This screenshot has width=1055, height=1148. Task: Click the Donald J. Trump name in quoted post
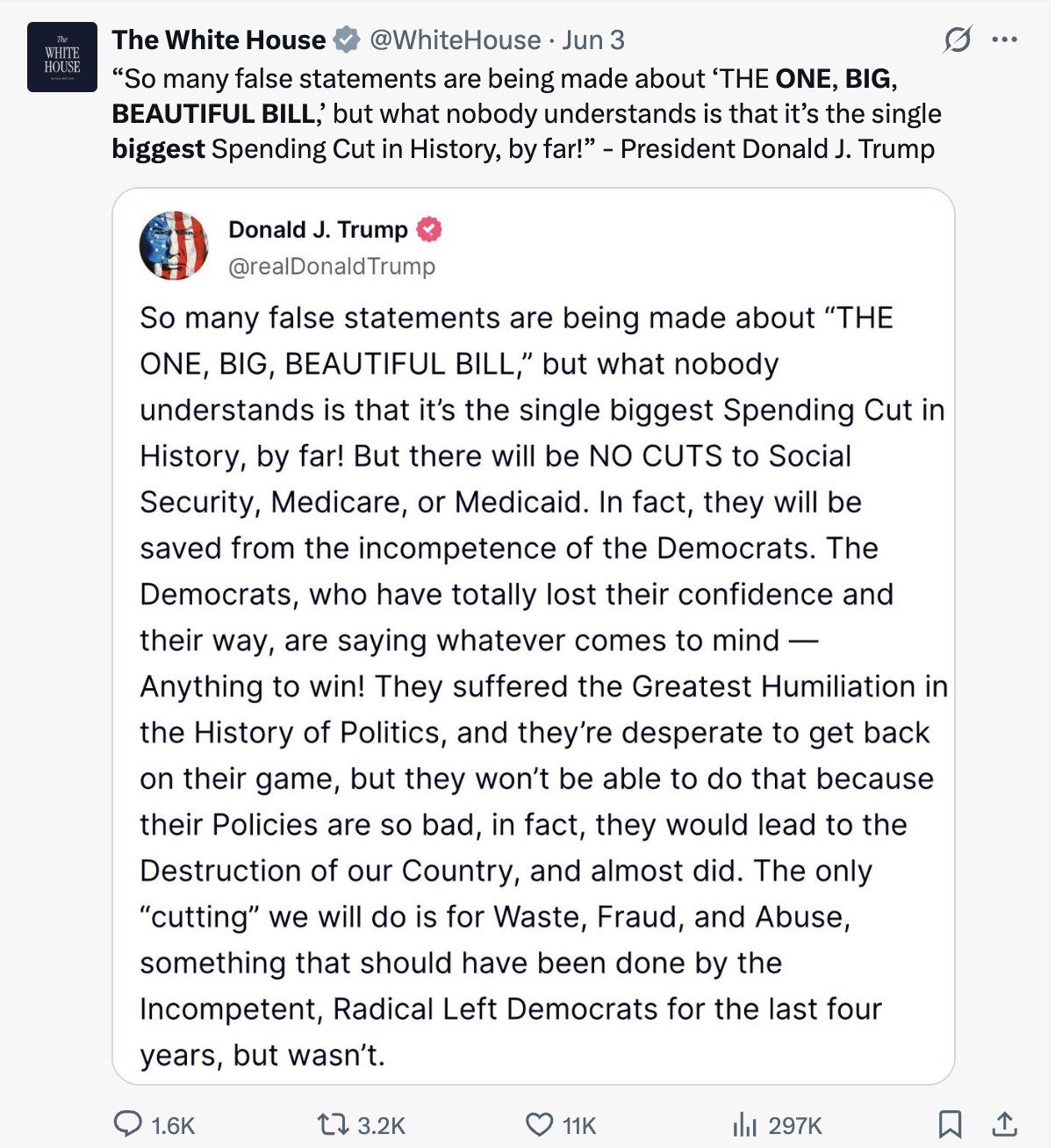point(318,229)
